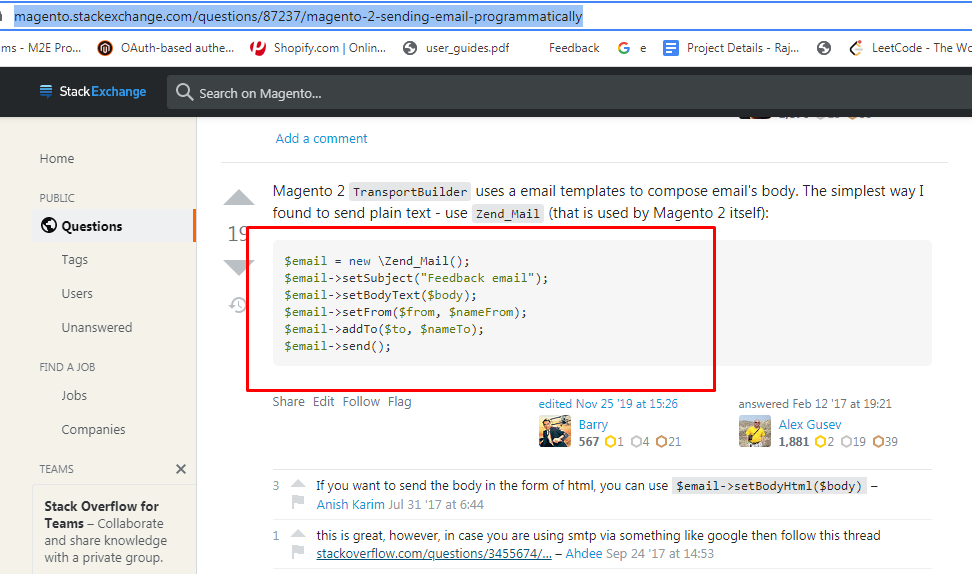
Task: Open Tags in the left sidebar
Action: [75, 260]
